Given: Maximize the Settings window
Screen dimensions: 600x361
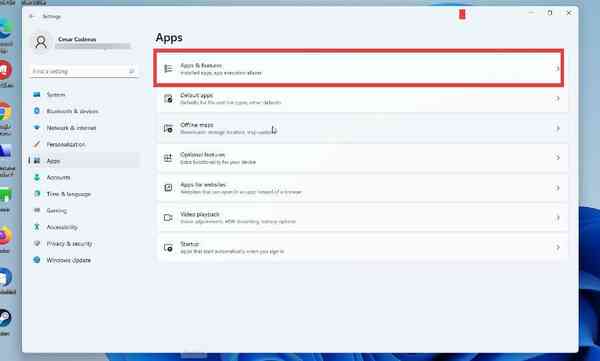Looking at the screenshot, I should [549, 13].
